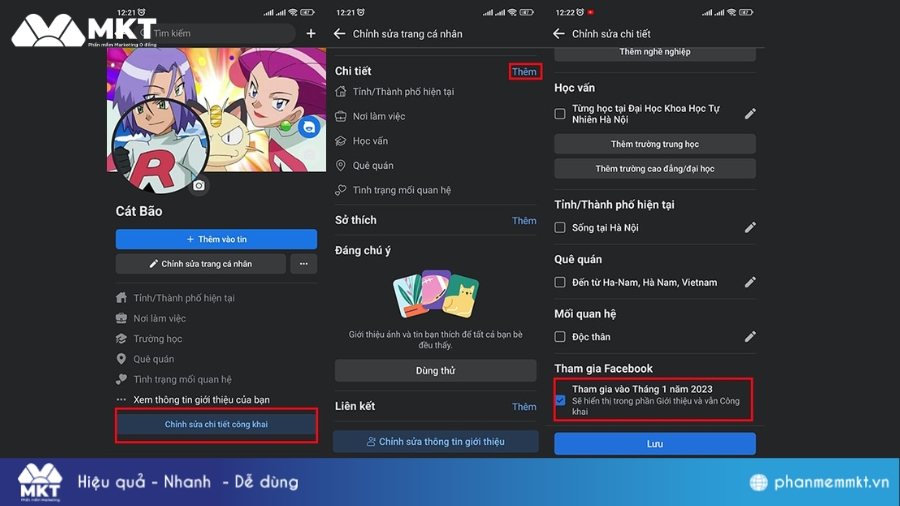Open the three-dot more options button
The width and height of the screenshot is (900, 506).
[x=304, y=264]
